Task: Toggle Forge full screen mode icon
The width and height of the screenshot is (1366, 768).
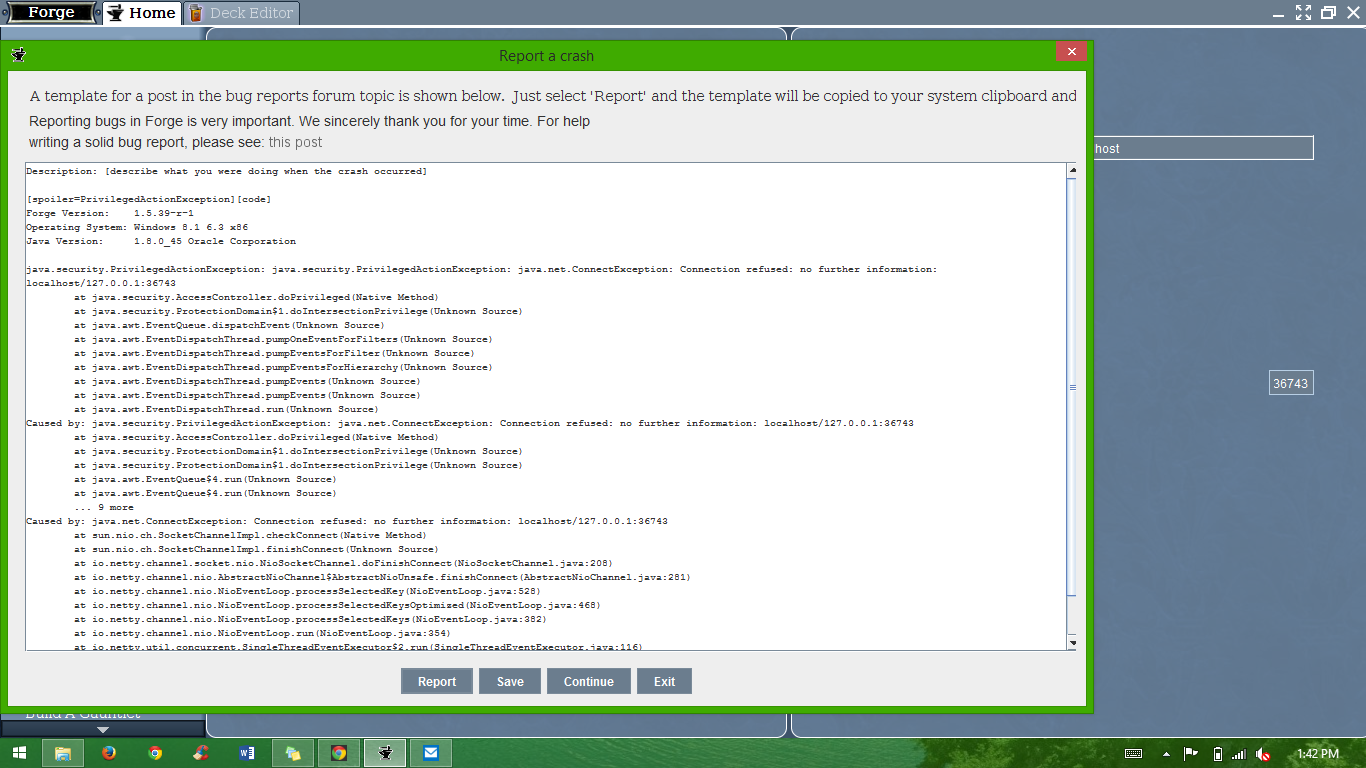Action: click(1303, 13)
